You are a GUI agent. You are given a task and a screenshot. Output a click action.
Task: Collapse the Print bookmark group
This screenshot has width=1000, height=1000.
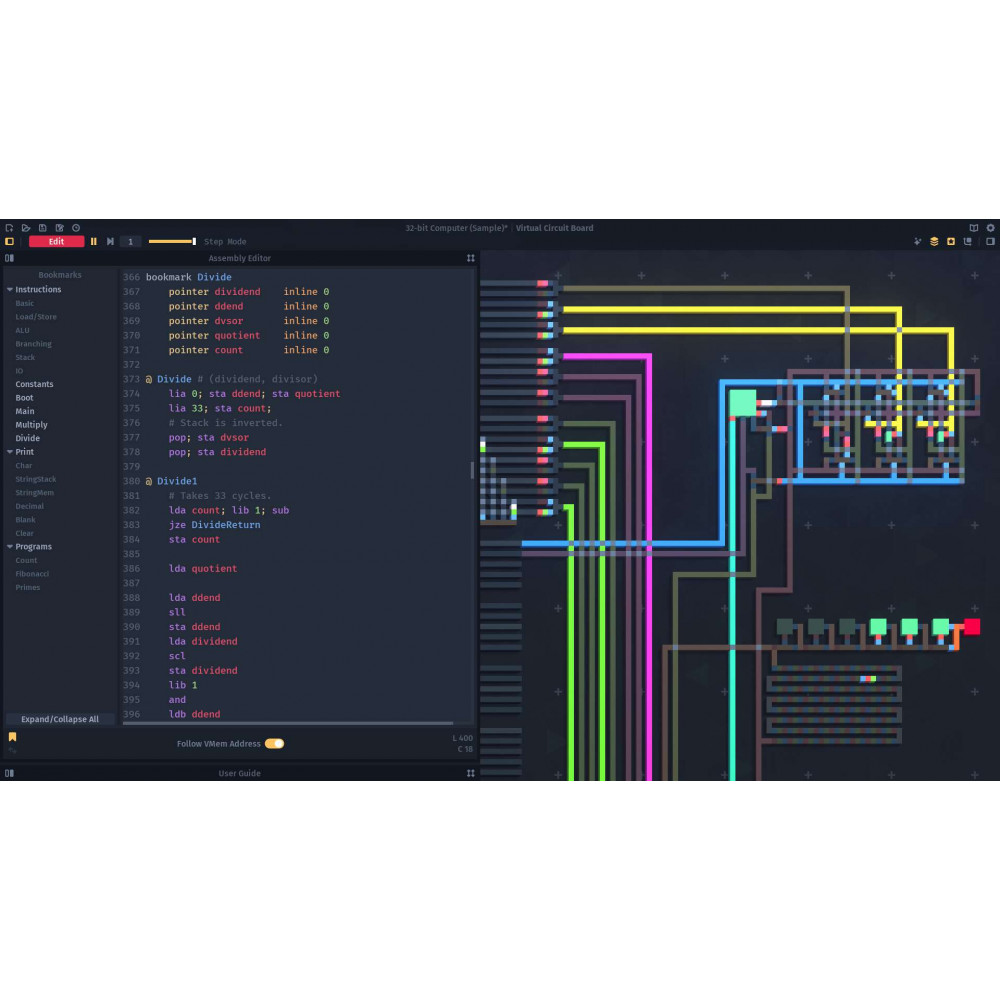coord(10,452)
